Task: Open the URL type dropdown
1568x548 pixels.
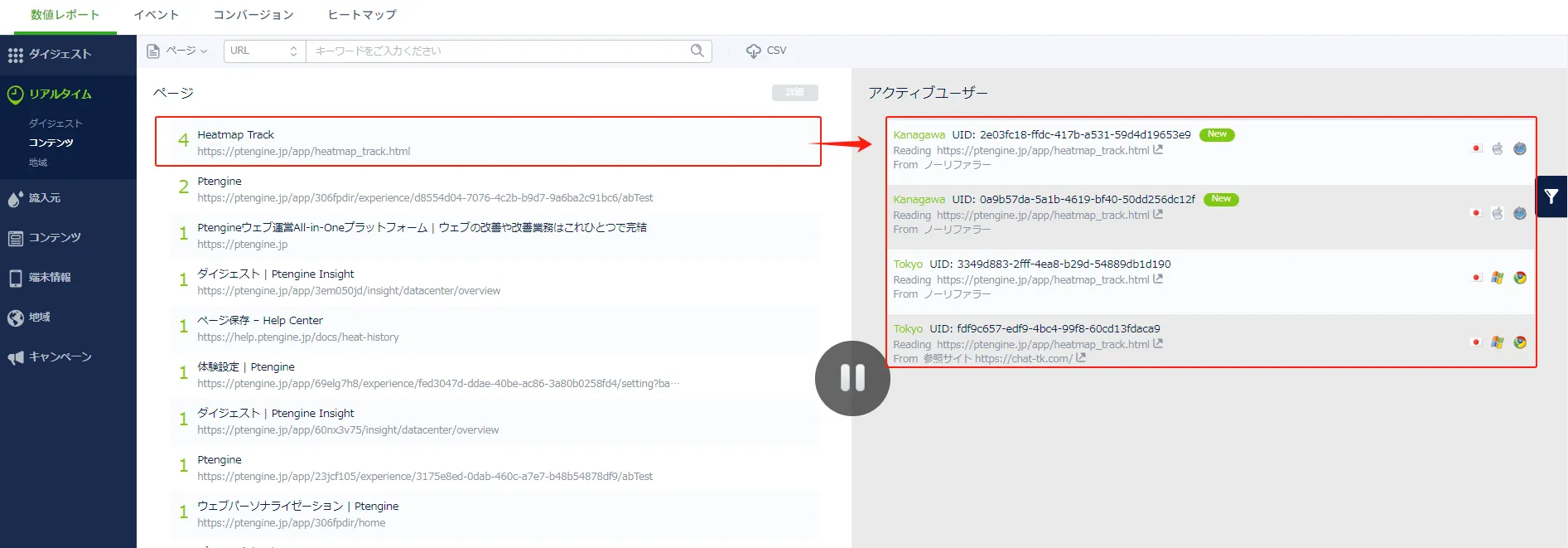Action: 263,51
